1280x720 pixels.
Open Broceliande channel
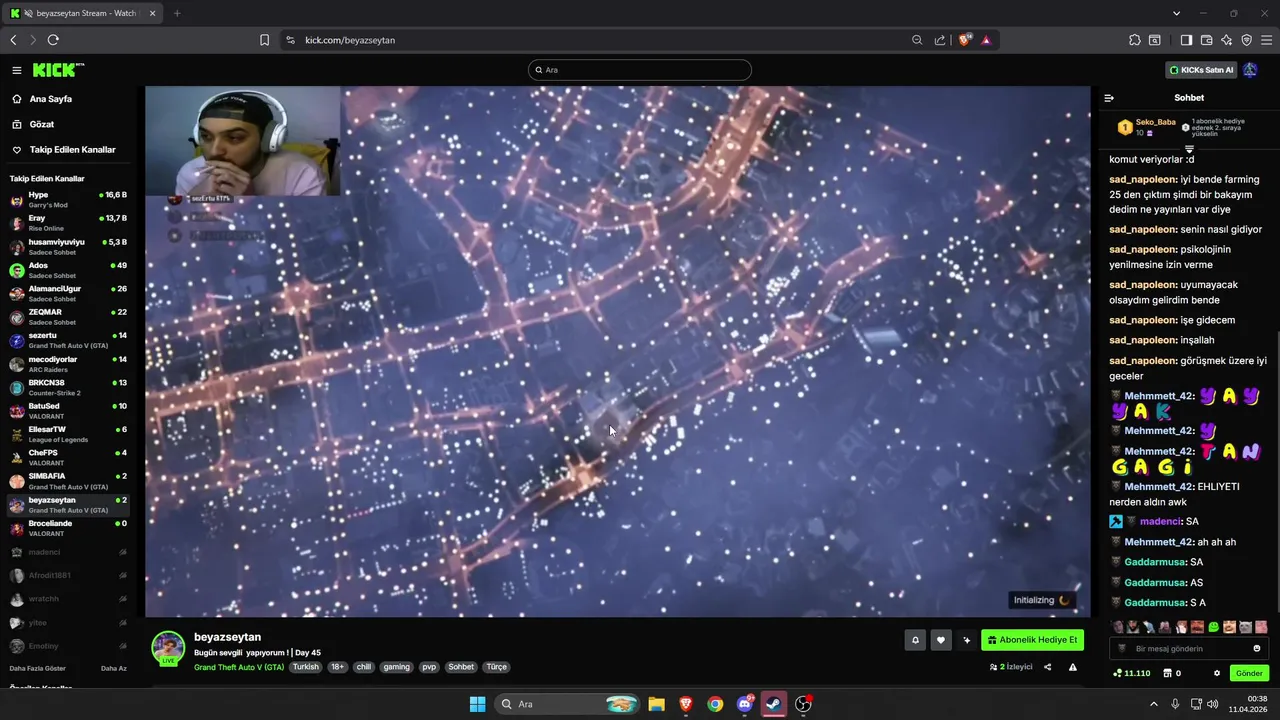(68, 528)
